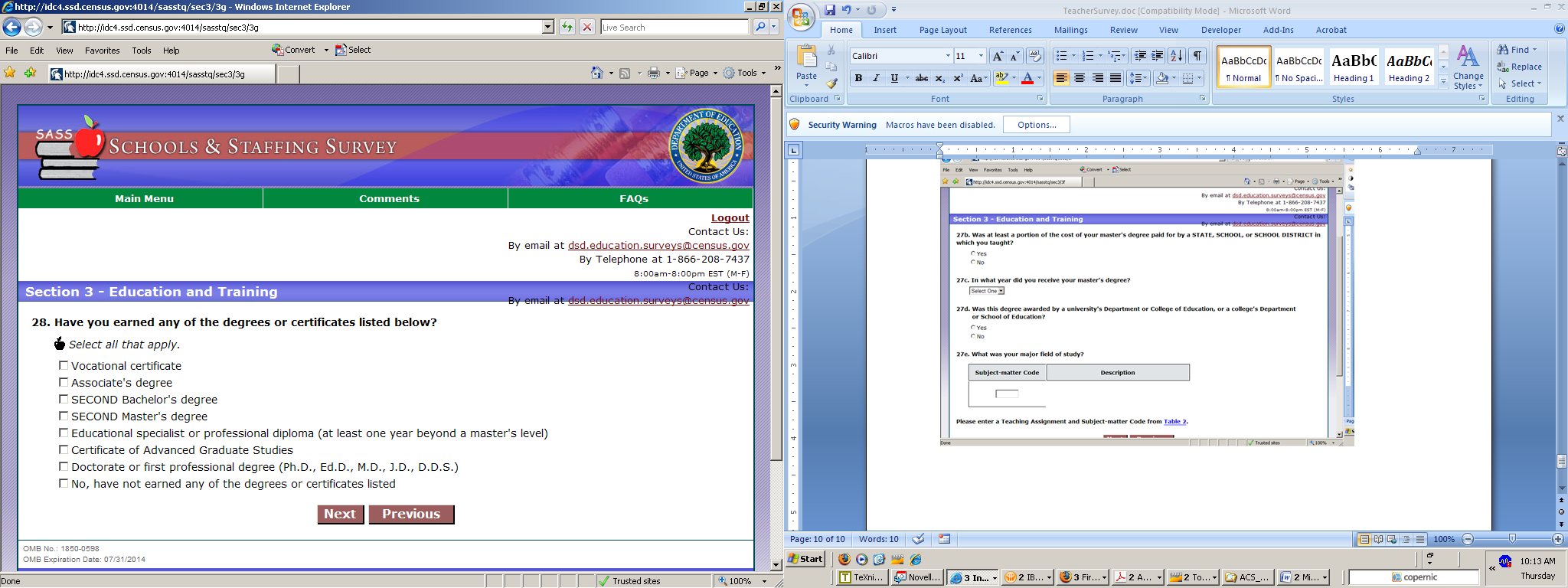Apply strikethrough formatting in Word
This screenshot has width=1568, height=588.
click(922, 78)
